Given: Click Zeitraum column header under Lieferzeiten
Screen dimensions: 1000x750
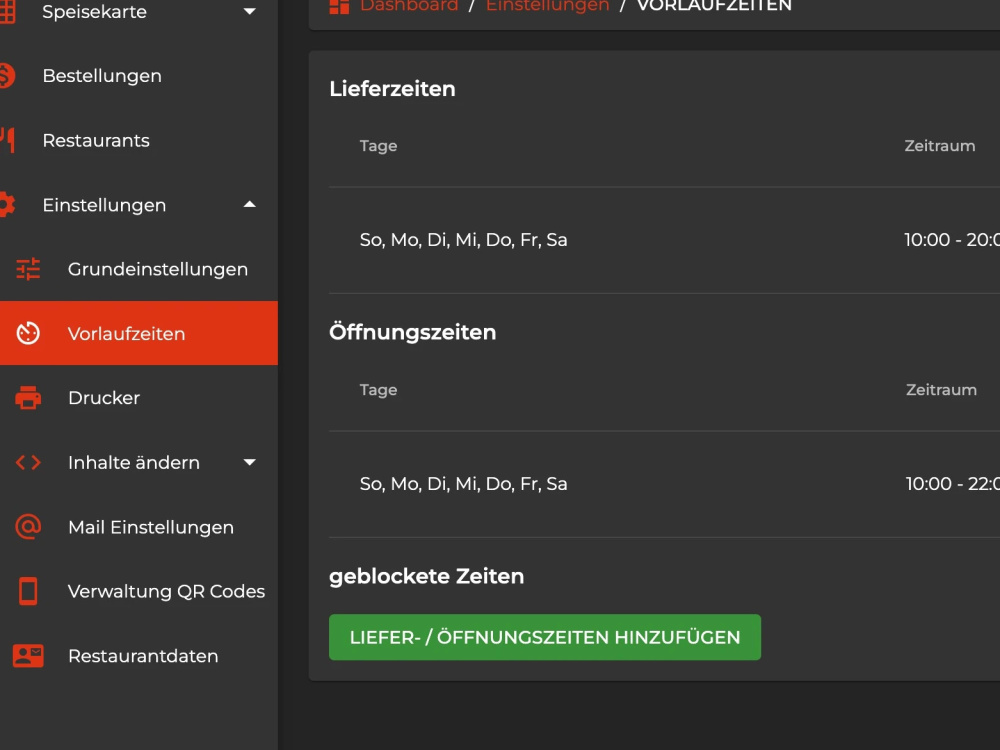Looking at the screenshot, I should (939, 146).
